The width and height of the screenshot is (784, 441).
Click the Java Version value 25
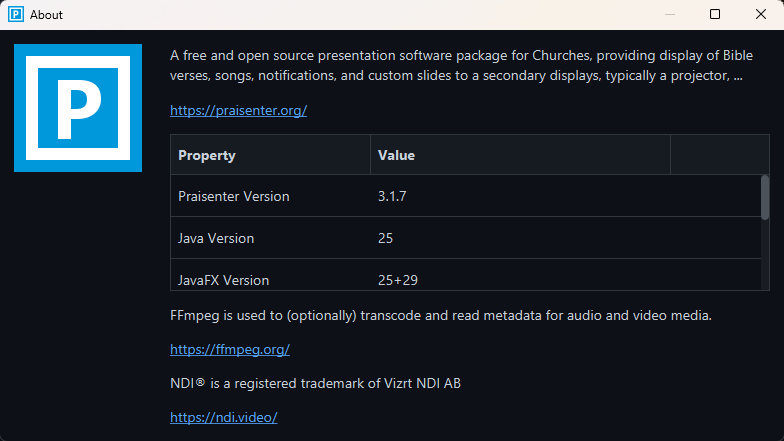tap(386, 238)
